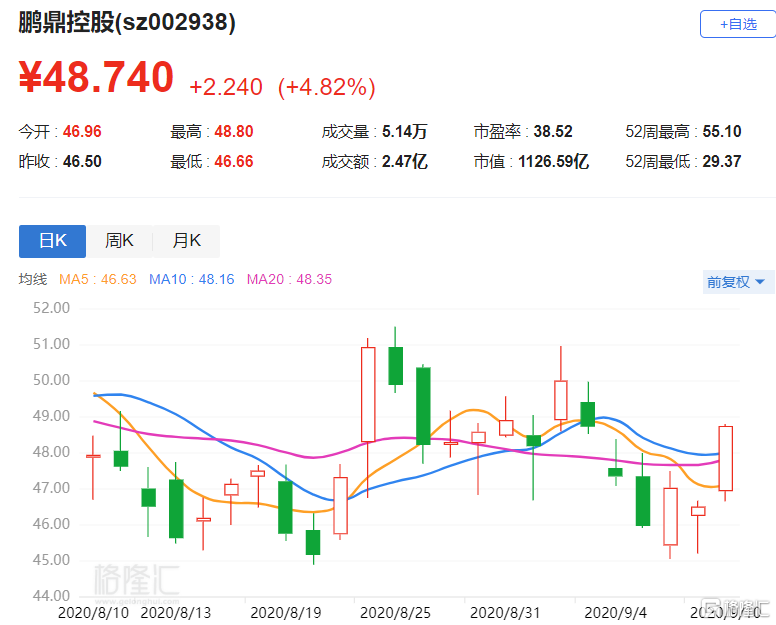Add stock via +自选 button
This screenshot has width=776, height=625.
[738, 24]
